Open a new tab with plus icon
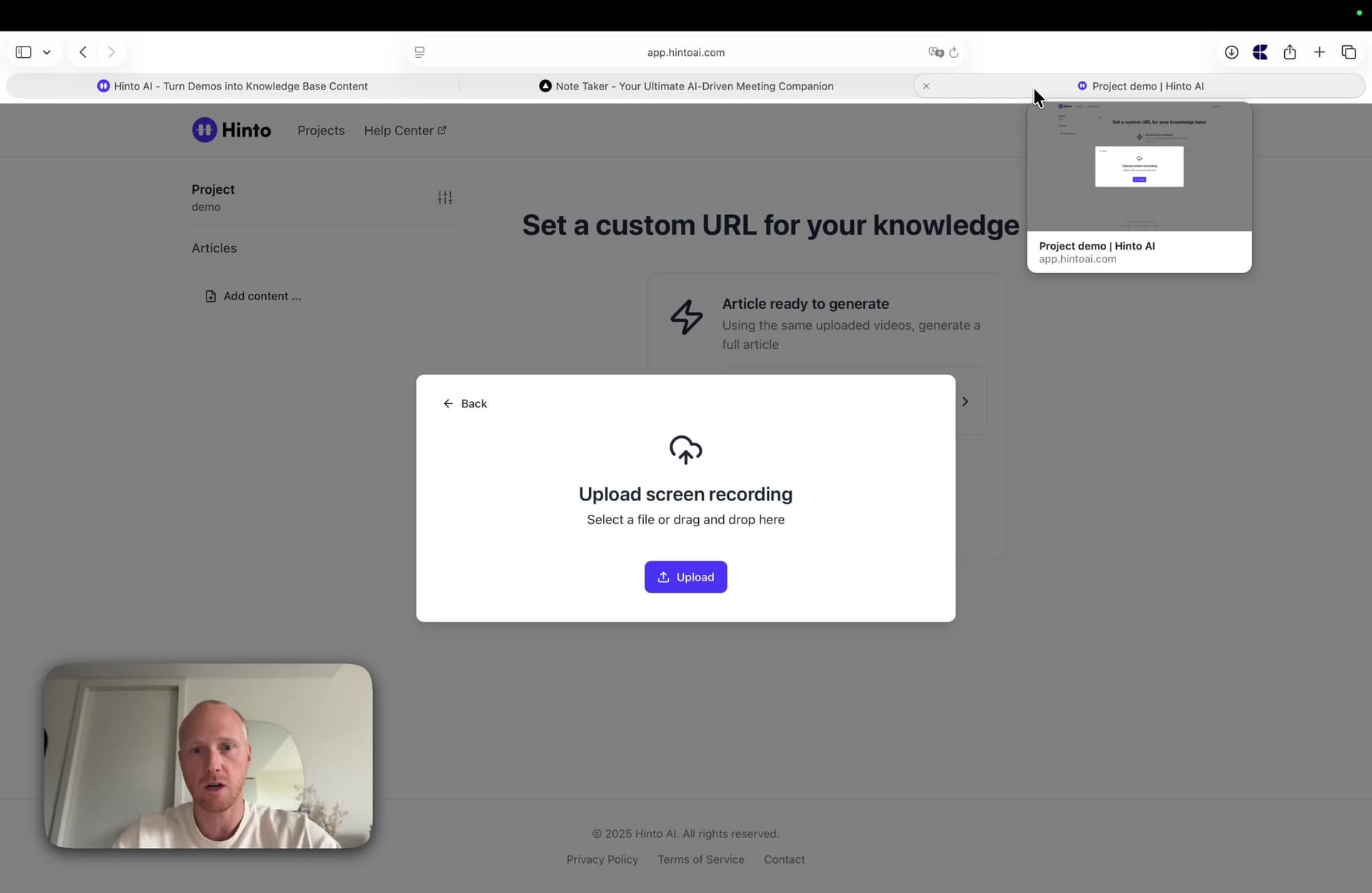 (x=1319, y=52)
